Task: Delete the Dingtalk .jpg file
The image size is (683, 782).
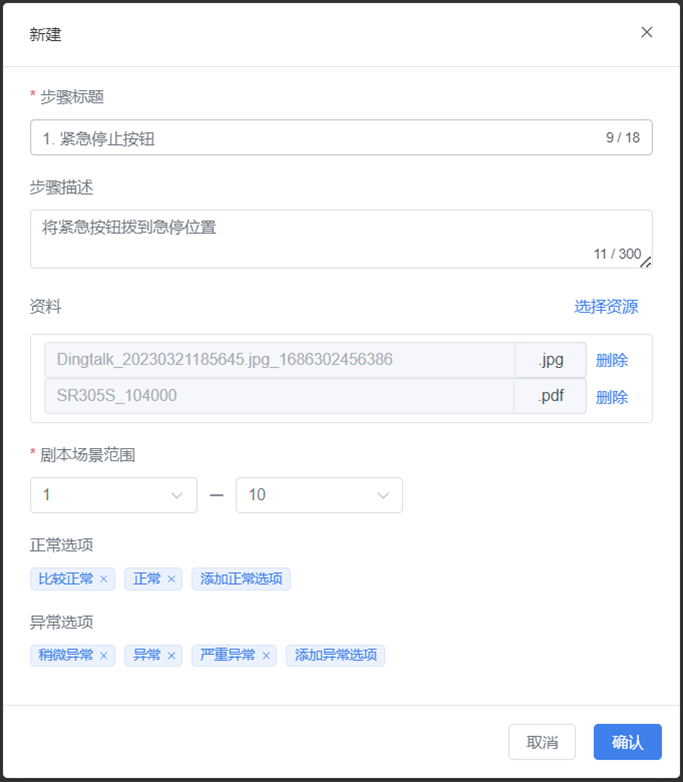Action: (612, 360)
